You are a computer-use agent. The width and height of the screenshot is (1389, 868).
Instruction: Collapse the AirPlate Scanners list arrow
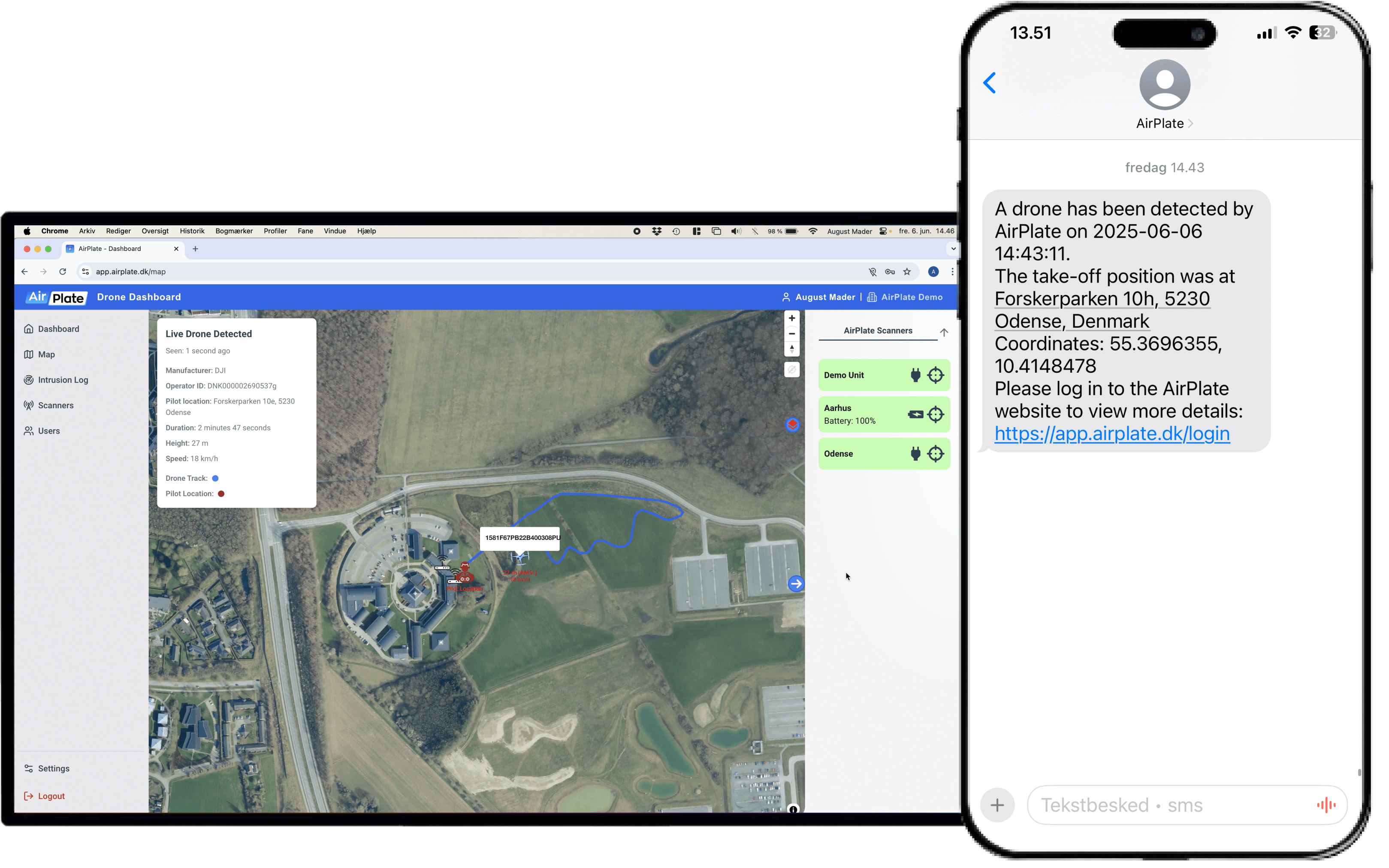pyautogui.click(x=943, y=332)
